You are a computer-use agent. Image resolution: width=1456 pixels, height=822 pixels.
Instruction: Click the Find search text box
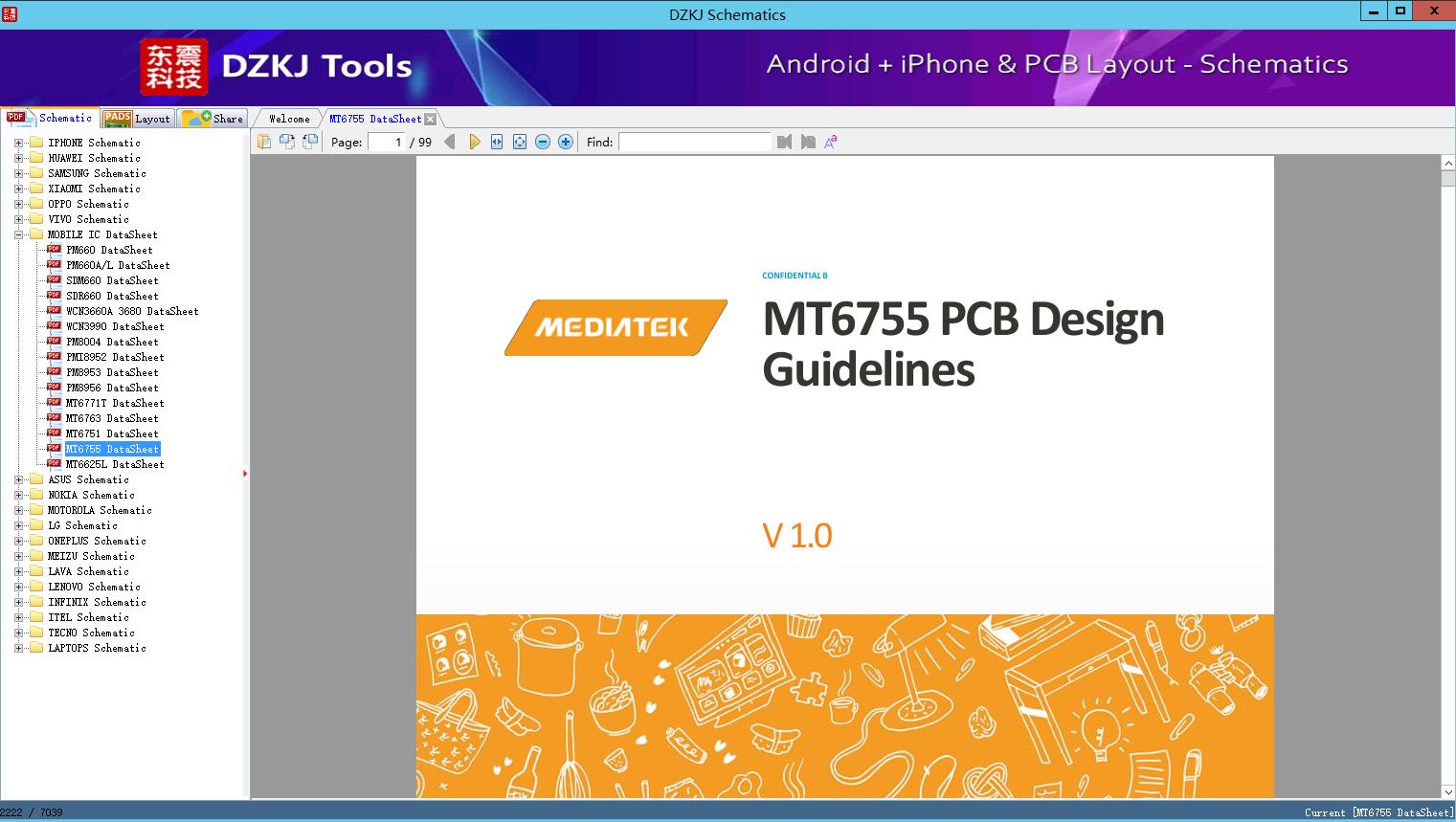[x=695, y=142]
